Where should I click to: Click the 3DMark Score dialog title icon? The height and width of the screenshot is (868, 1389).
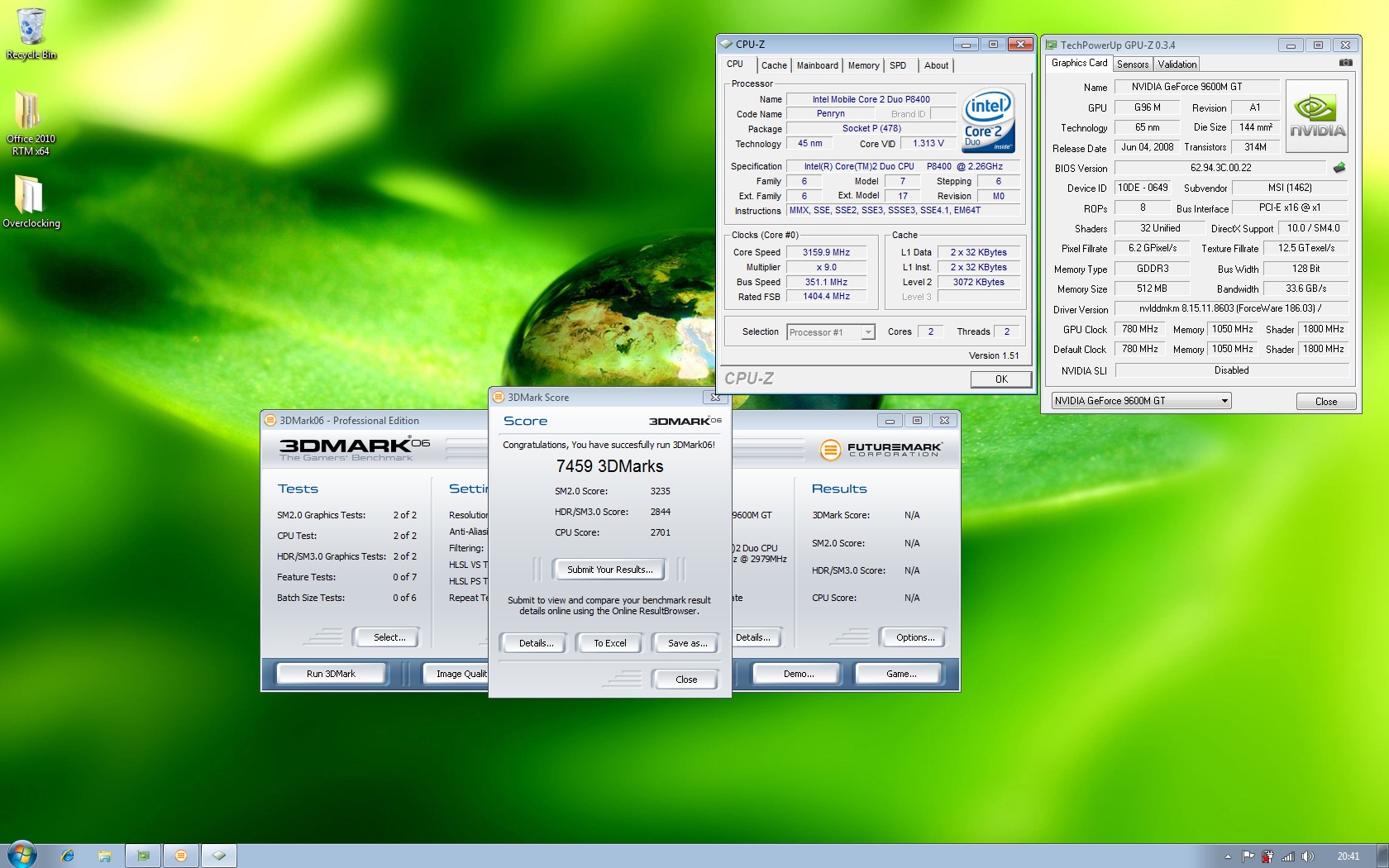point(499,397)
